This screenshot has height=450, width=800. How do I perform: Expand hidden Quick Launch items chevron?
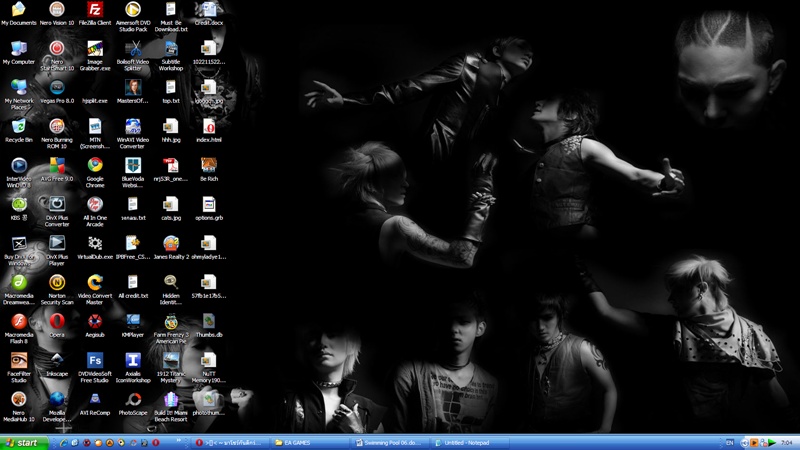click(179, 440)
